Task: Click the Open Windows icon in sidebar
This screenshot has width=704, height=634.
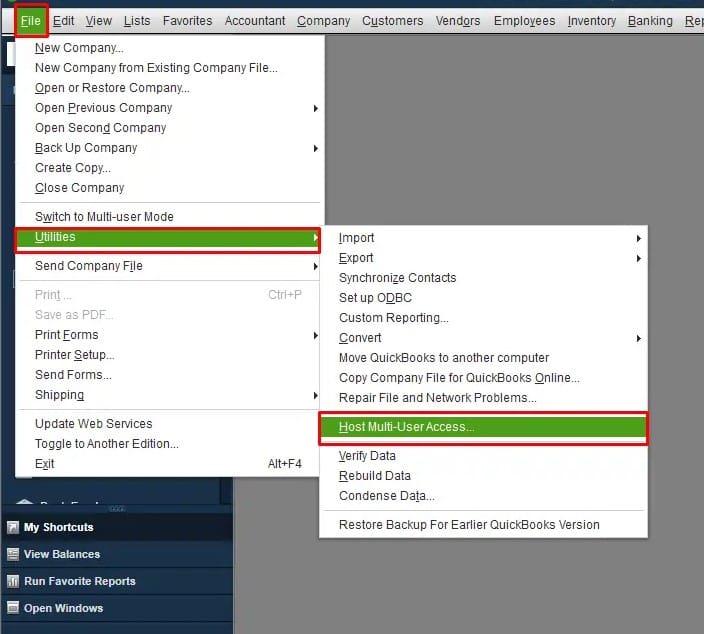Action: tap(13, 608)
